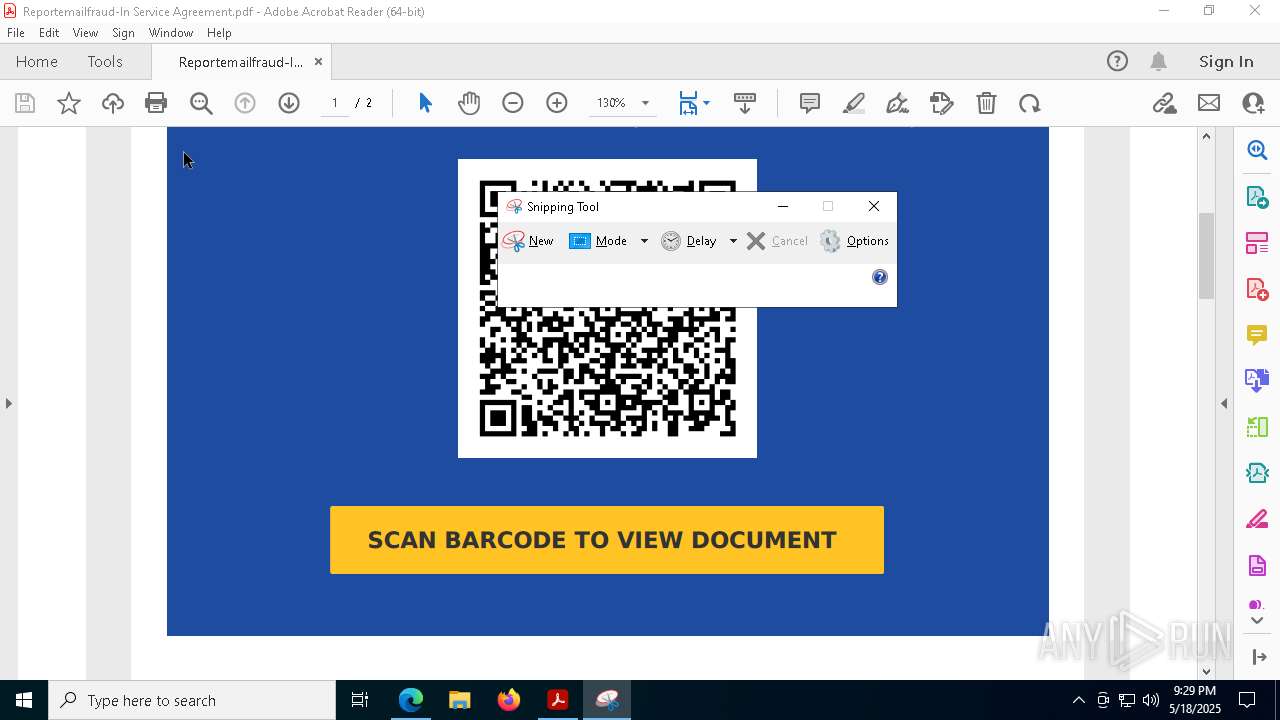
Task: Open the Window menu
Action: (171, 32)
